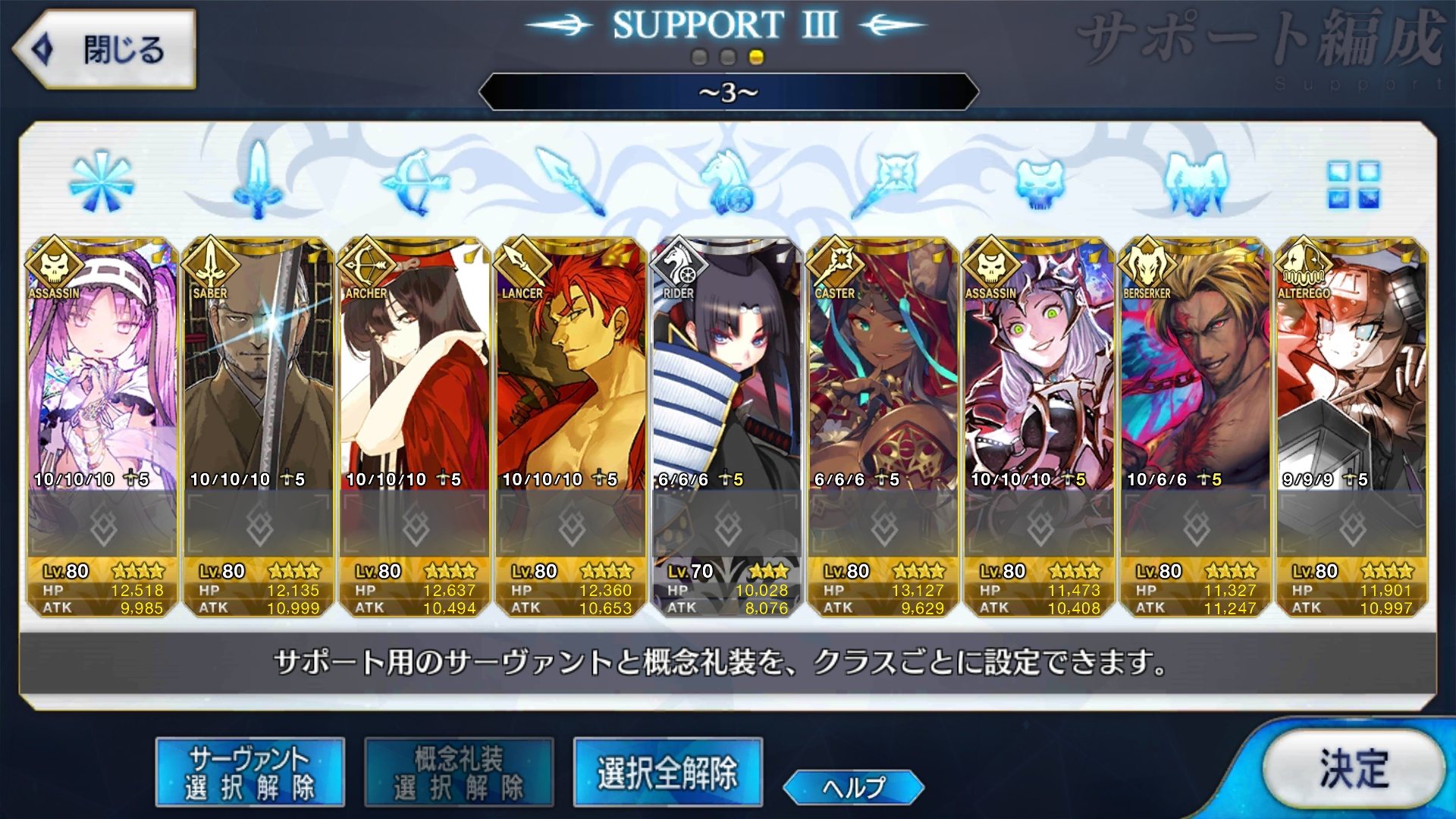Select the Caster staff class icon
1456x819 pixels.
pos(884,182)
